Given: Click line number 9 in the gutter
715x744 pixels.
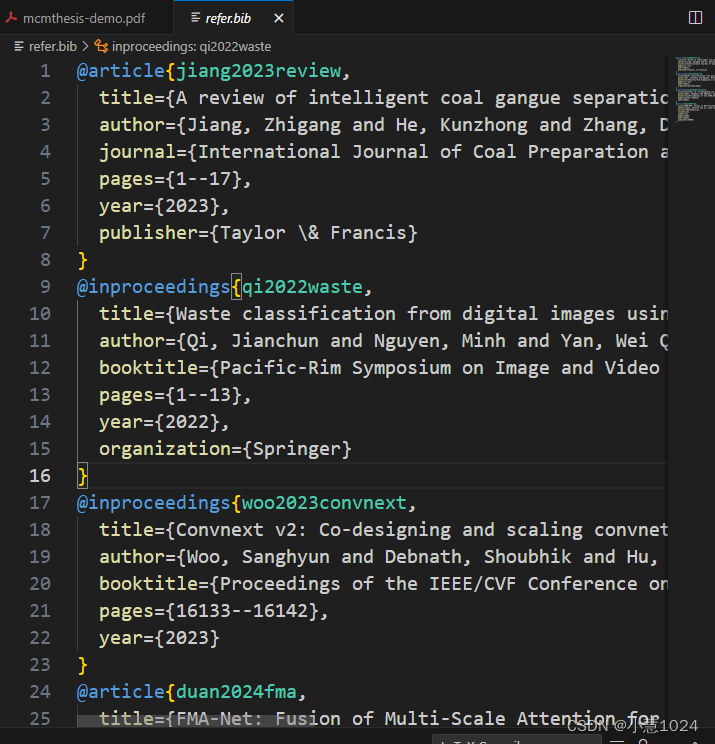Looking at the screenshot, I should [45, 287].
